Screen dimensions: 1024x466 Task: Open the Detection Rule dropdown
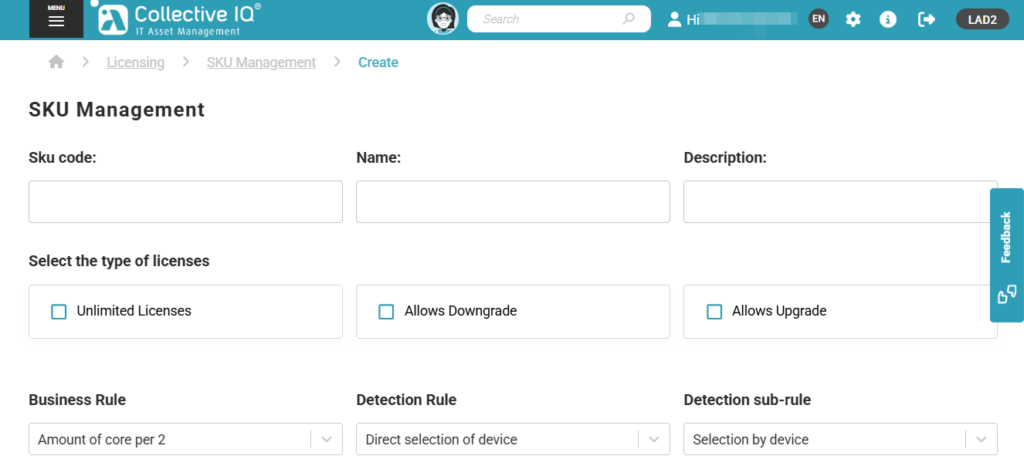pos(654,439)
